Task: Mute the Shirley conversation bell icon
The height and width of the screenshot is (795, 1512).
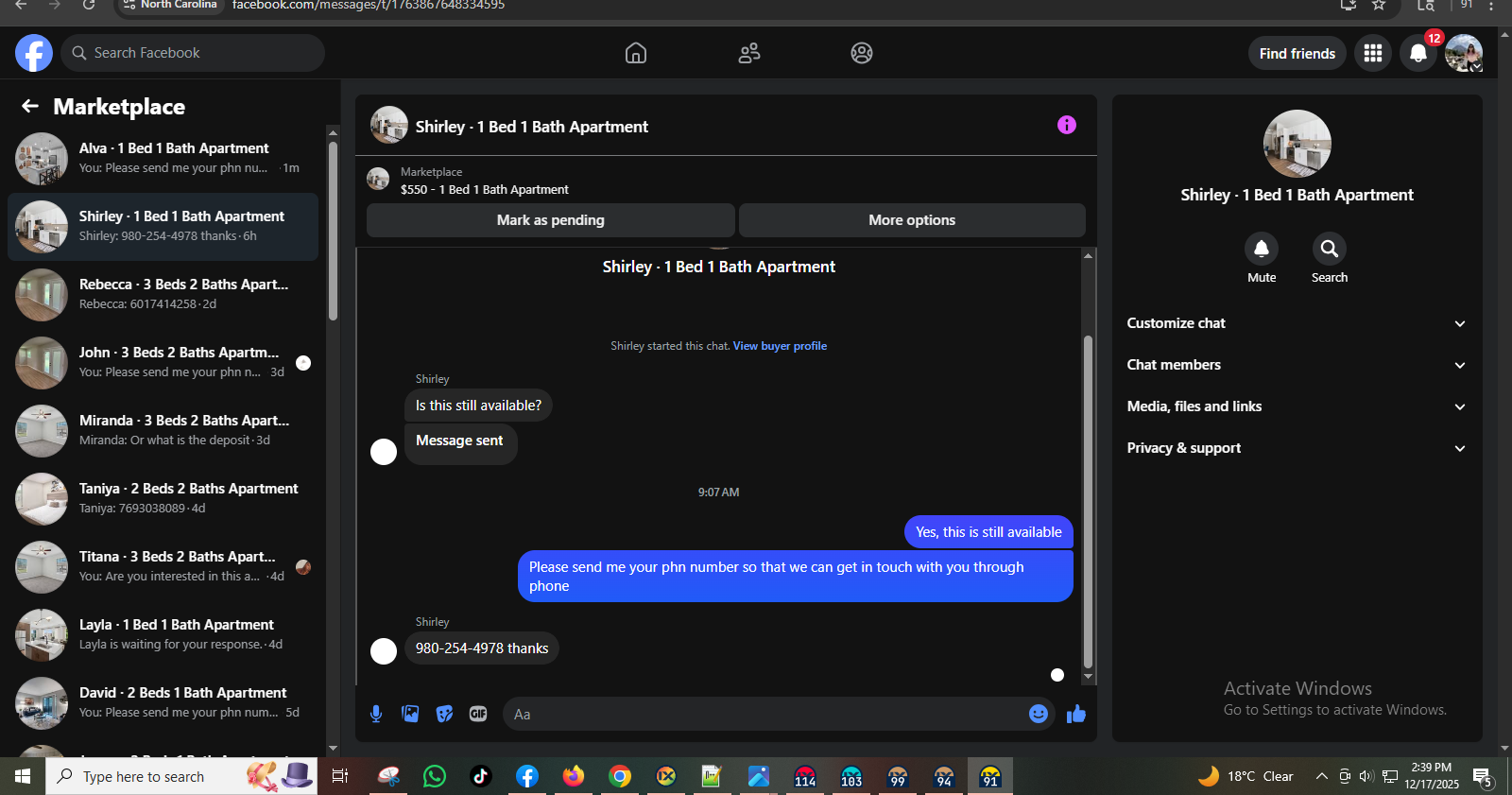Action: (1262, 249)
